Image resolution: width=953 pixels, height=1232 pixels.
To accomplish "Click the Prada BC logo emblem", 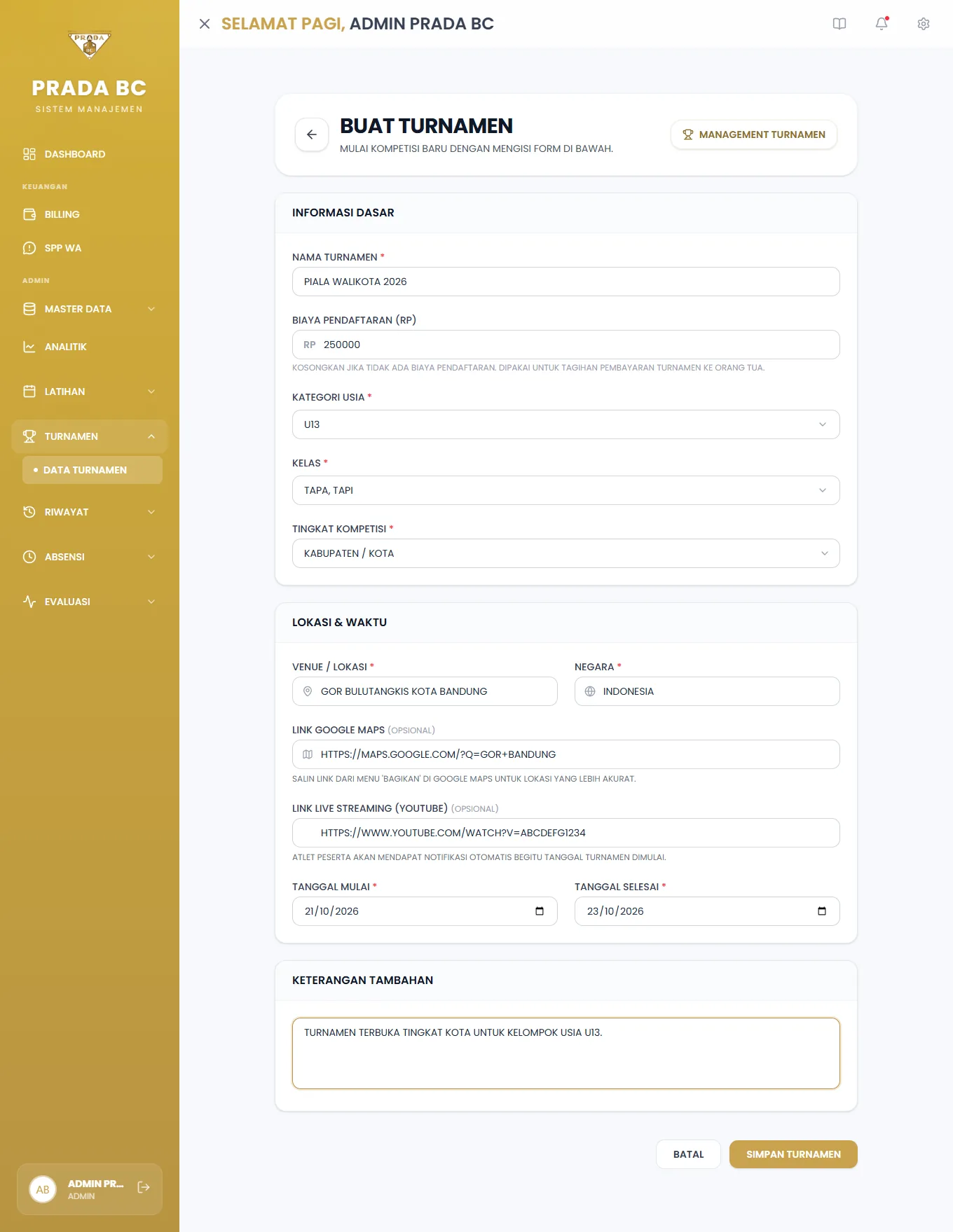I will coord(90,45).
